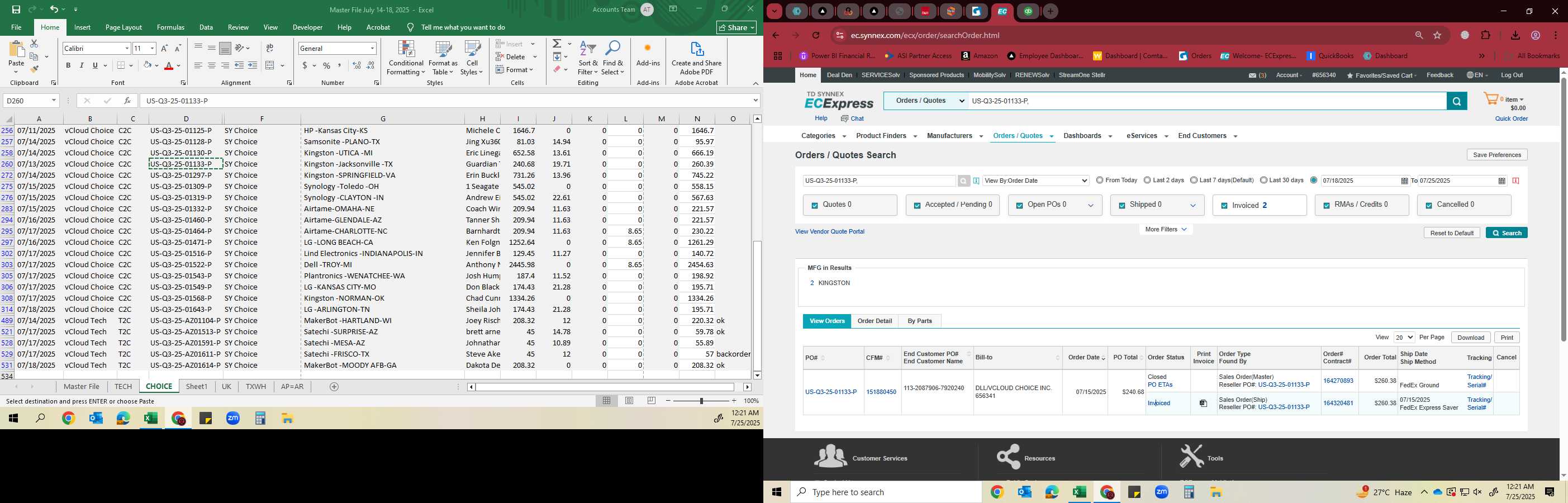
Task: Open the Calibri font name dropdown
Action: coord(127,48)
